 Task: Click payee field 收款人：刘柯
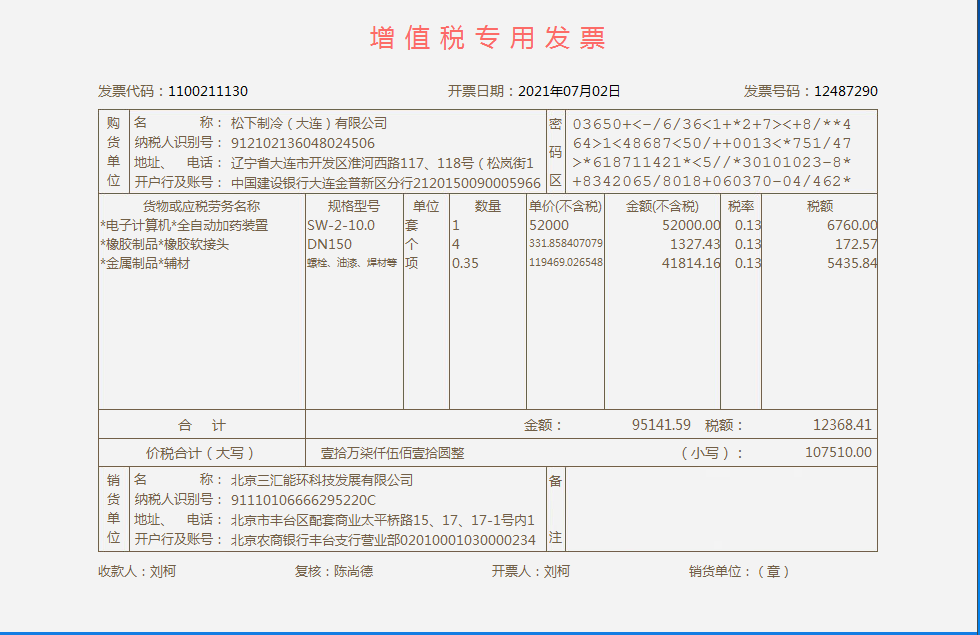point(137,571)
